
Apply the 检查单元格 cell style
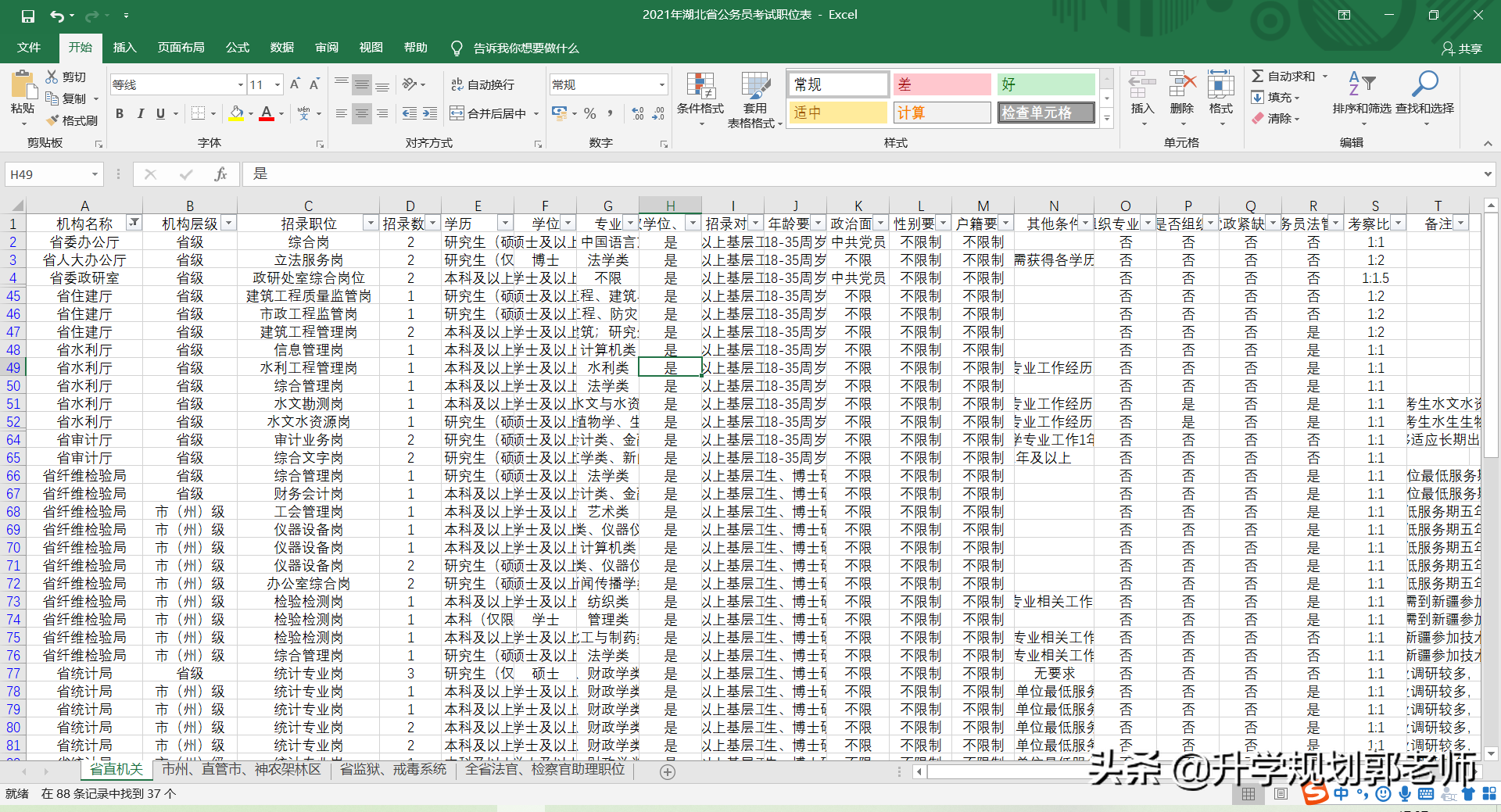[x=1047, y=113]
